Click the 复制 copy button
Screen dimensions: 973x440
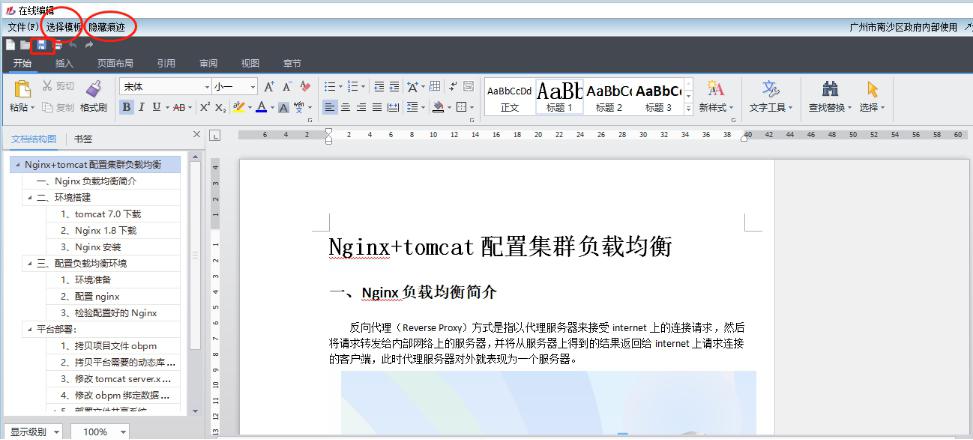pos(58,107)
